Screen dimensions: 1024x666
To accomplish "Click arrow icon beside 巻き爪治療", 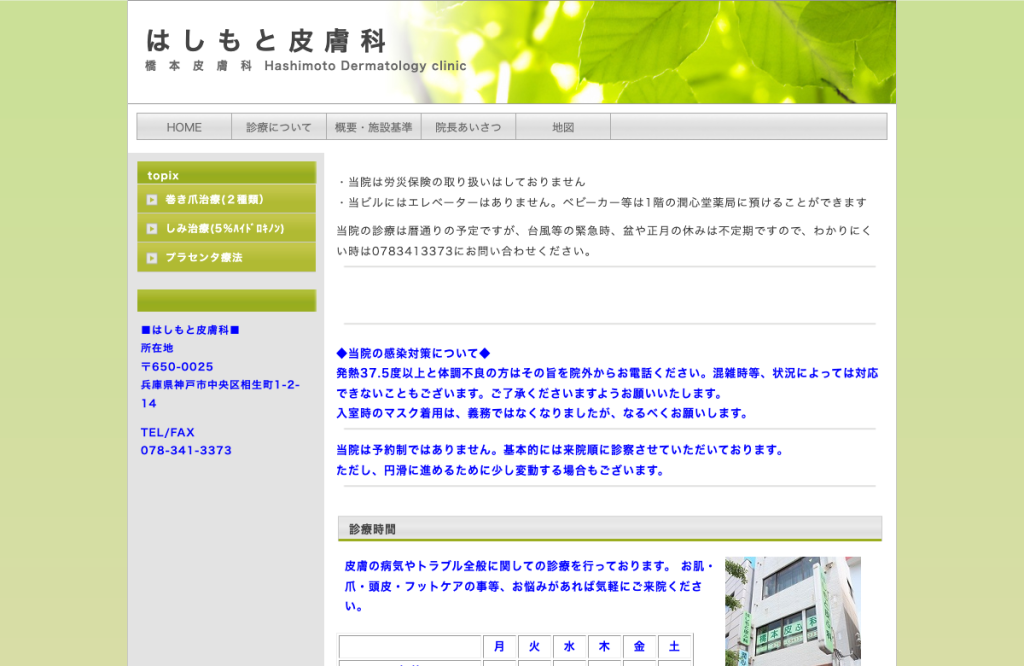I will click(x=152, y=200).
